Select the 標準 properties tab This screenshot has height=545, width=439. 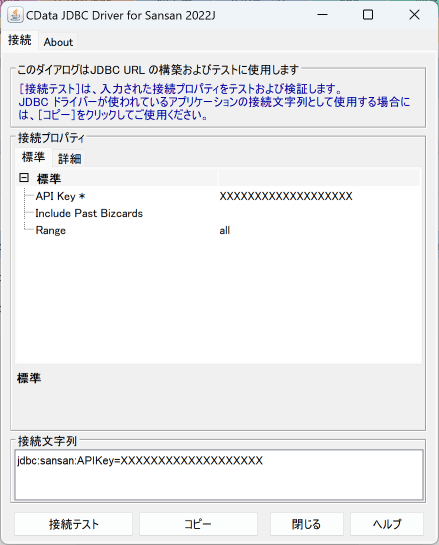coord(33,157)
